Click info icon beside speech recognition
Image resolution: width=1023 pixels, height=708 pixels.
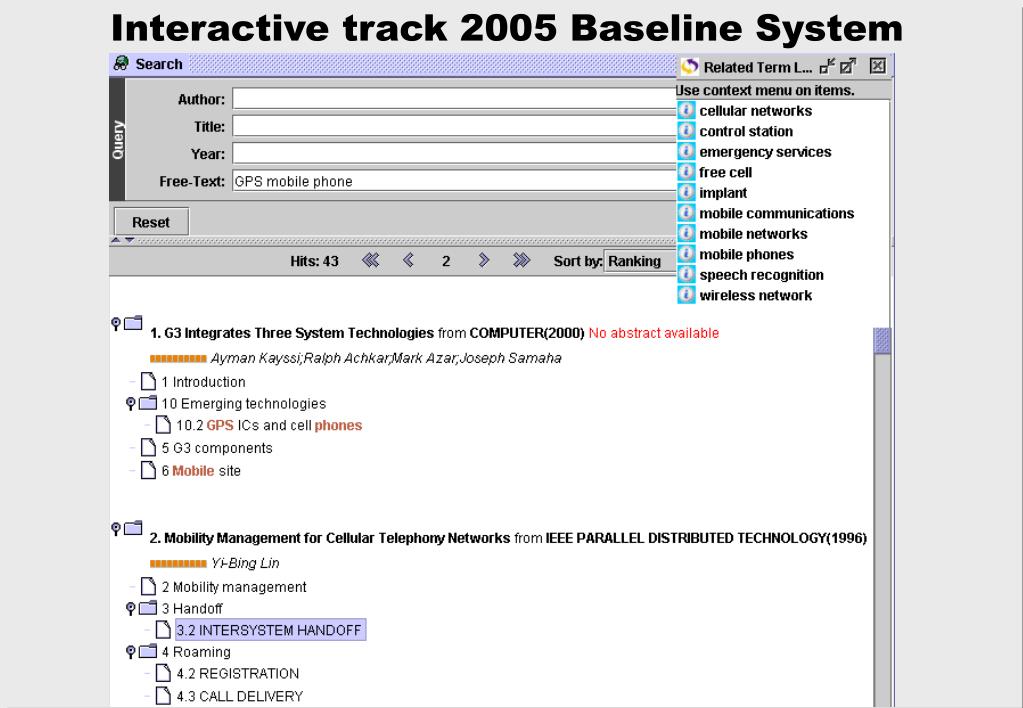tap(686, 274)
